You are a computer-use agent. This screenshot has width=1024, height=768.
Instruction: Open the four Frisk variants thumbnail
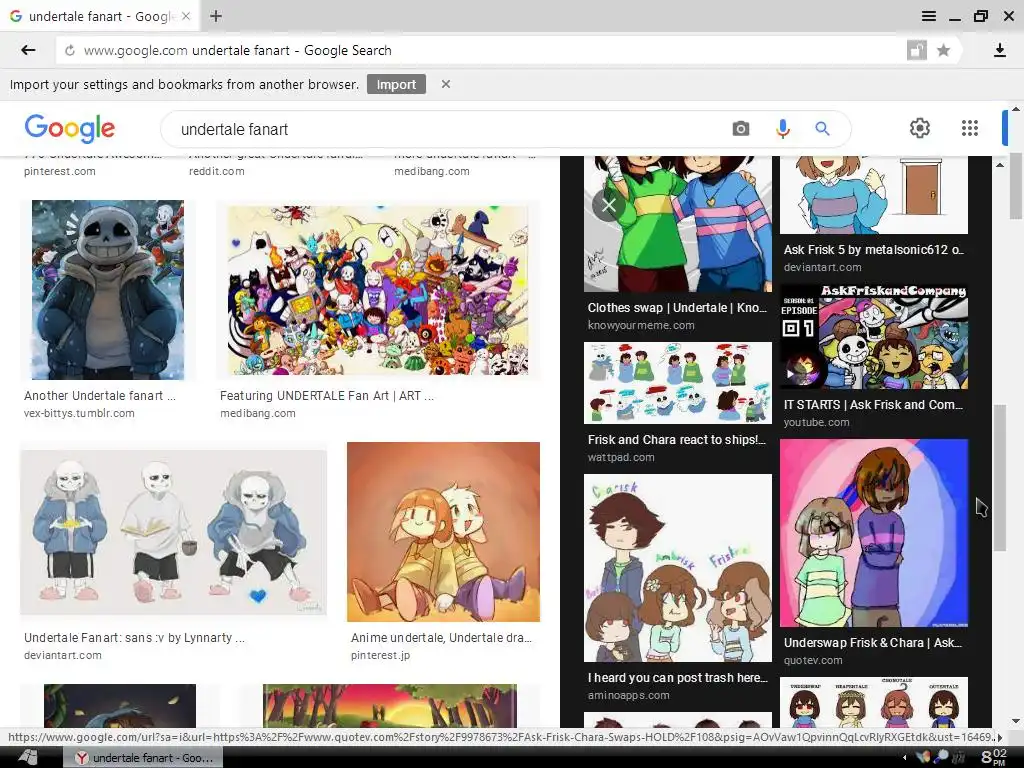coord(874,703)
